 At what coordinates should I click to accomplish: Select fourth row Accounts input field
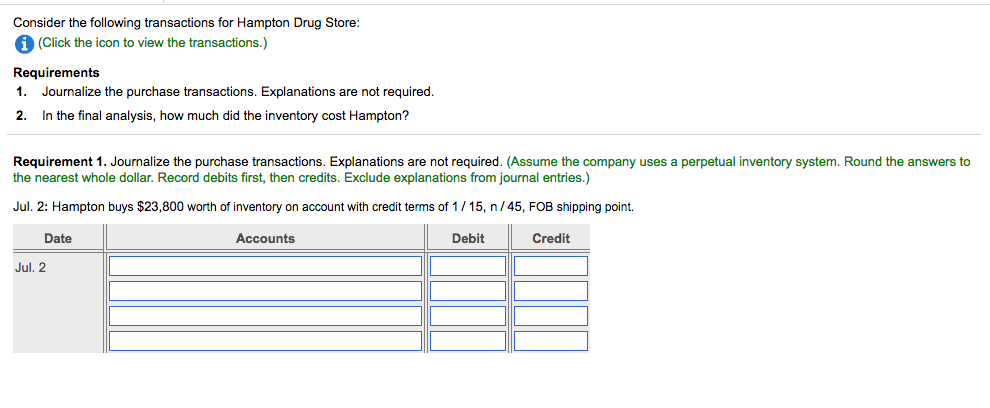[265, 341]
